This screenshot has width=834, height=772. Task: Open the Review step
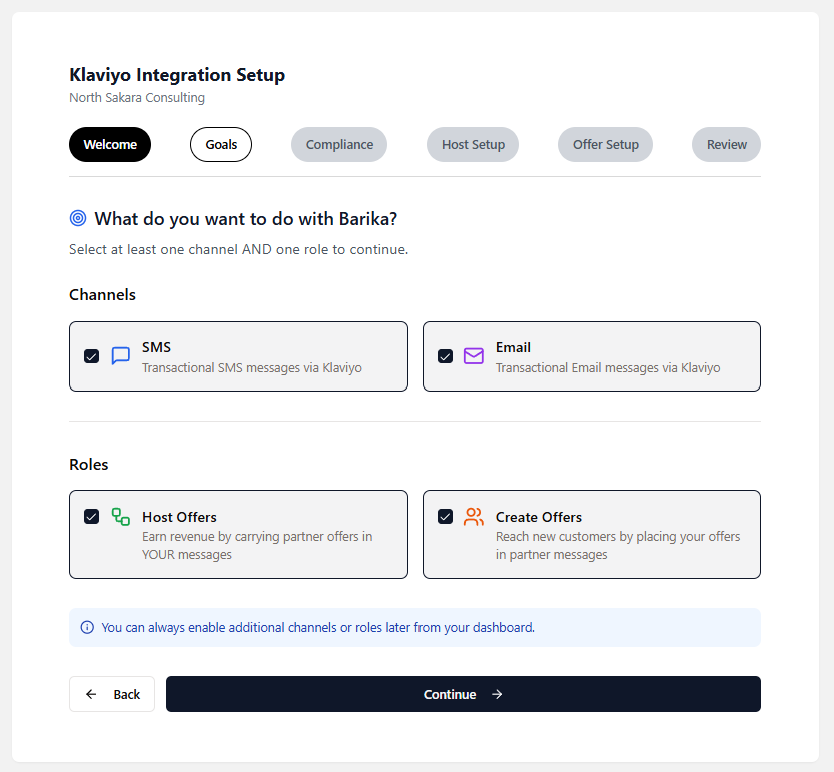click(x=726, y=144)
